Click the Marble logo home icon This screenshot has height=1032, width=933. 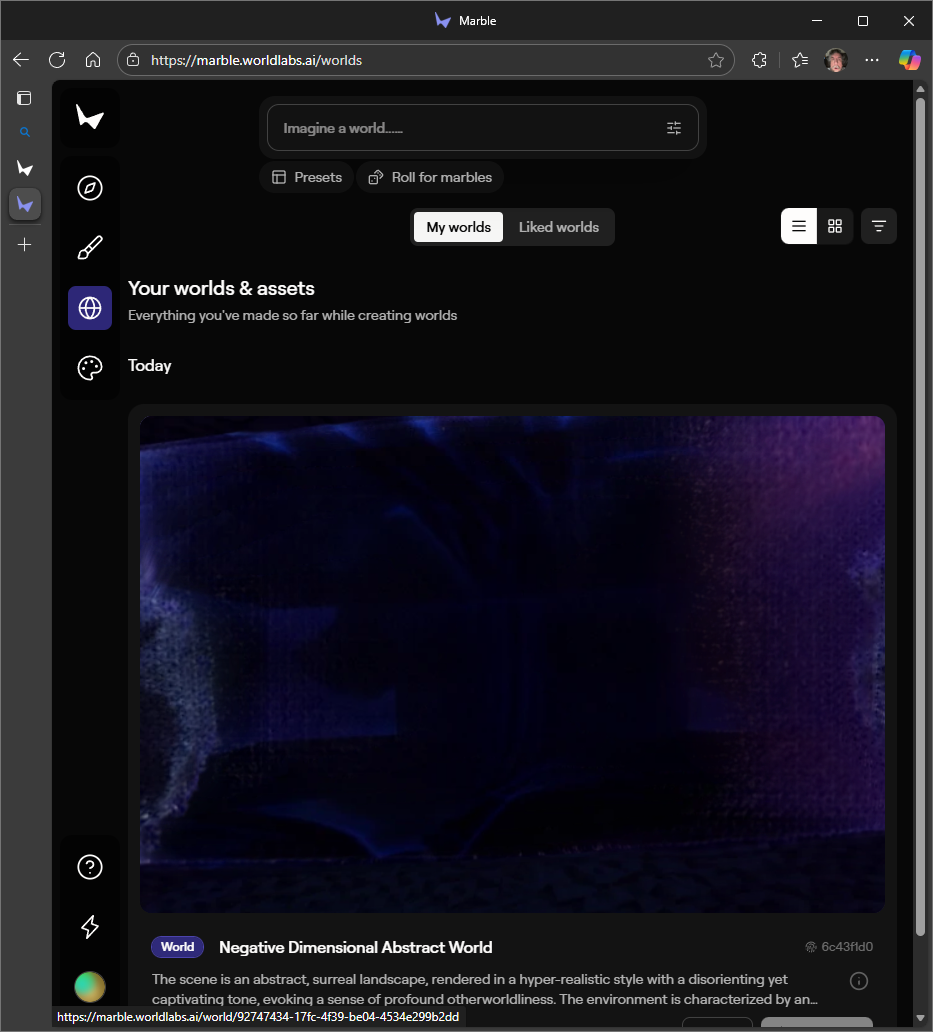point(90,118)
